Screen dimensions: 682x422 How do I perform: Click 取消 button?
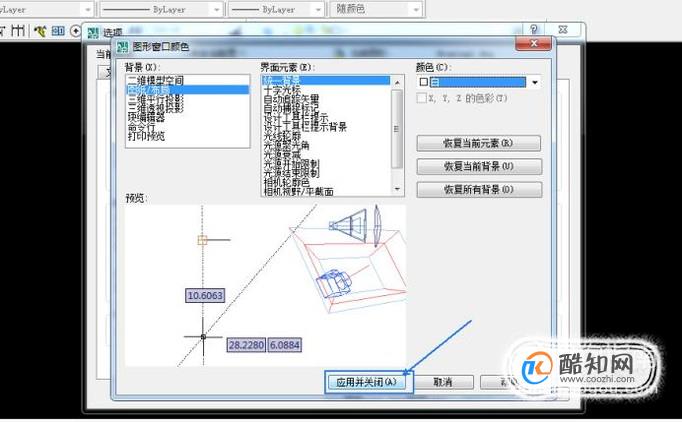click(x=443, y=382)
